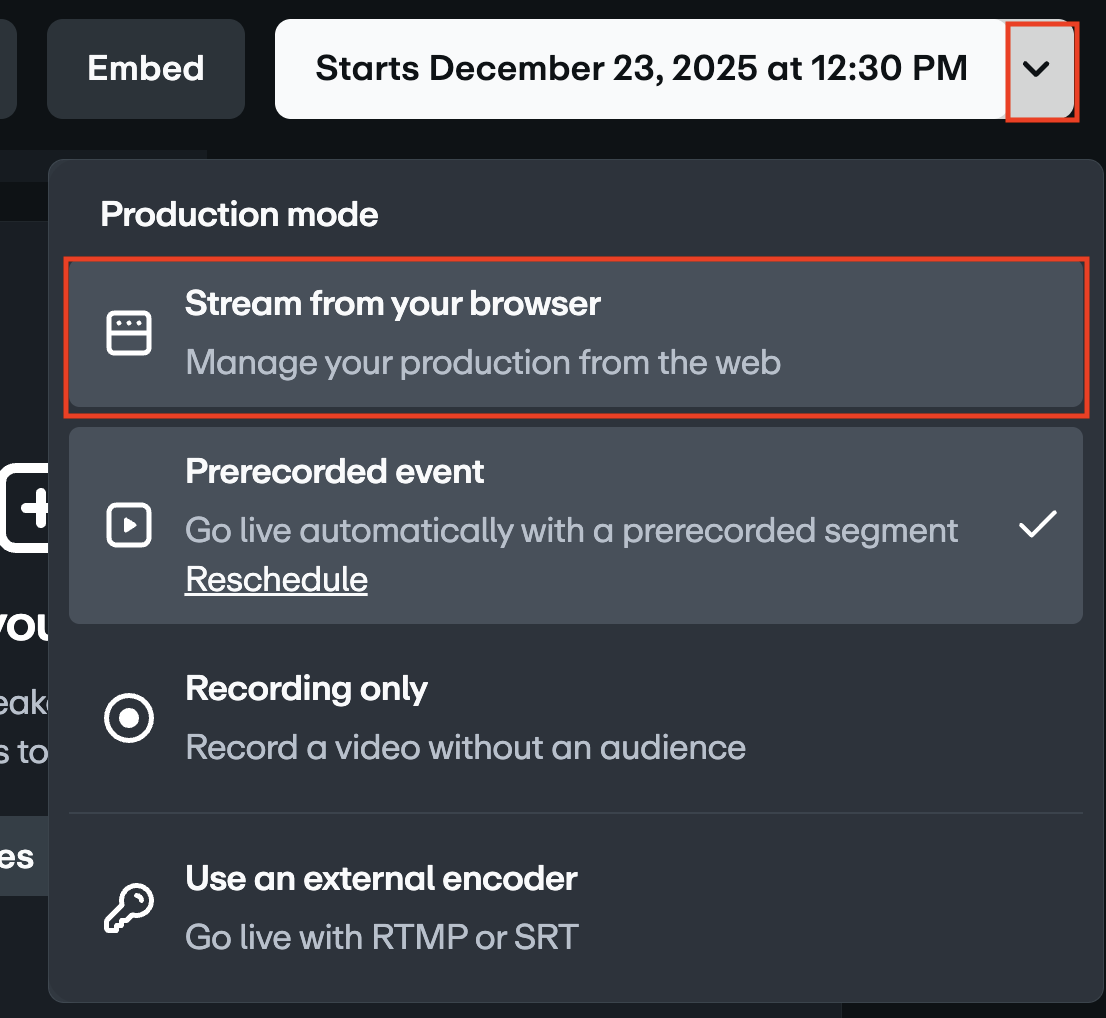The height and width of the screenshot is (1018, 1106).
Task: Collapse the Production mode dropdown
Action: click(x=1040, y=69)
